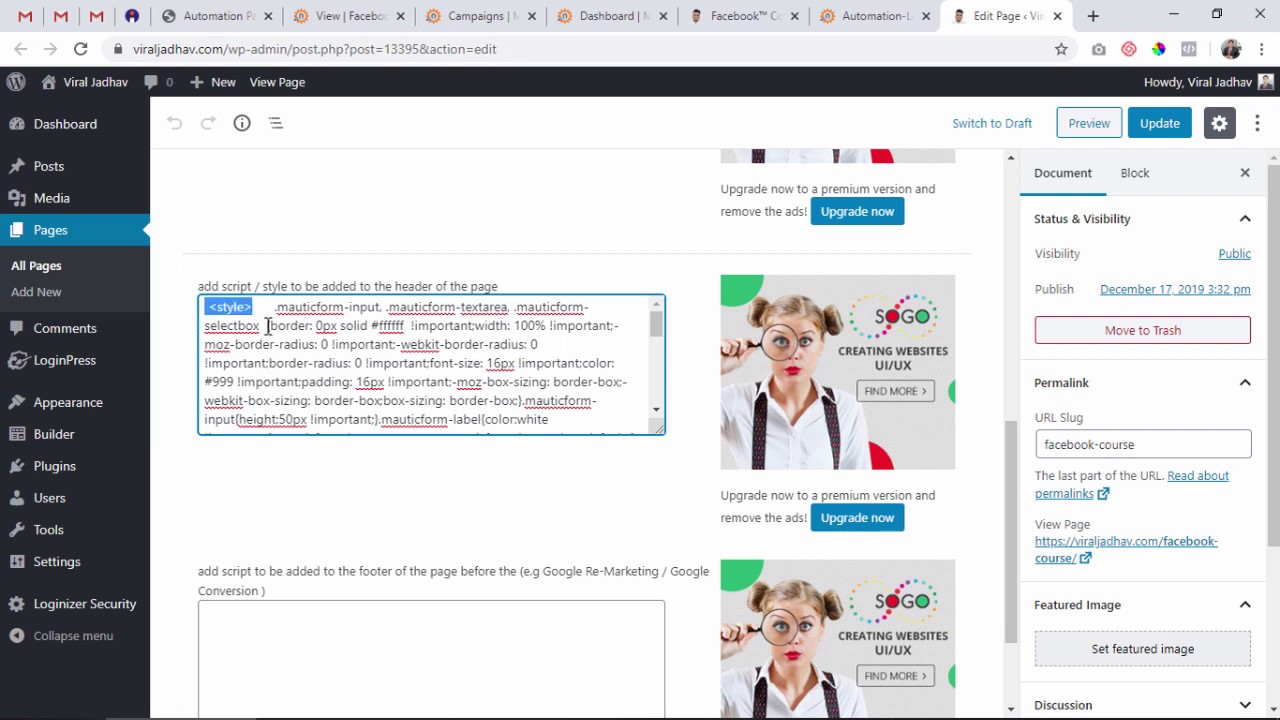
Task: Reload the page with browser refresh
Action: (x=80, y=49)
